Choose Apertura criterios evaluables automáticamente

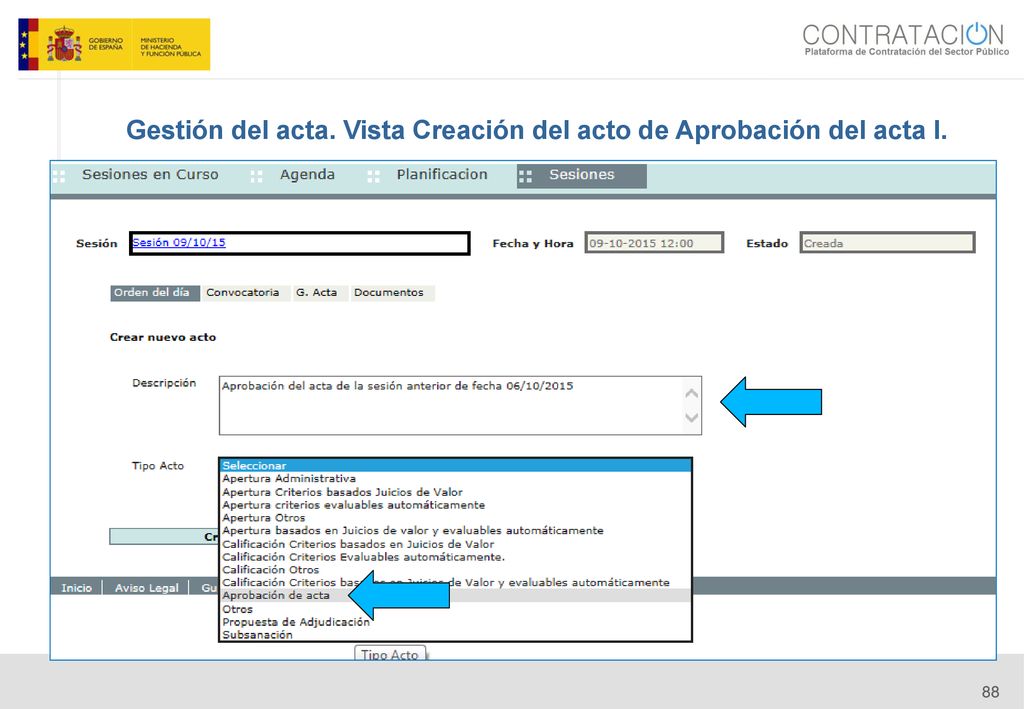tap(455, 505)
